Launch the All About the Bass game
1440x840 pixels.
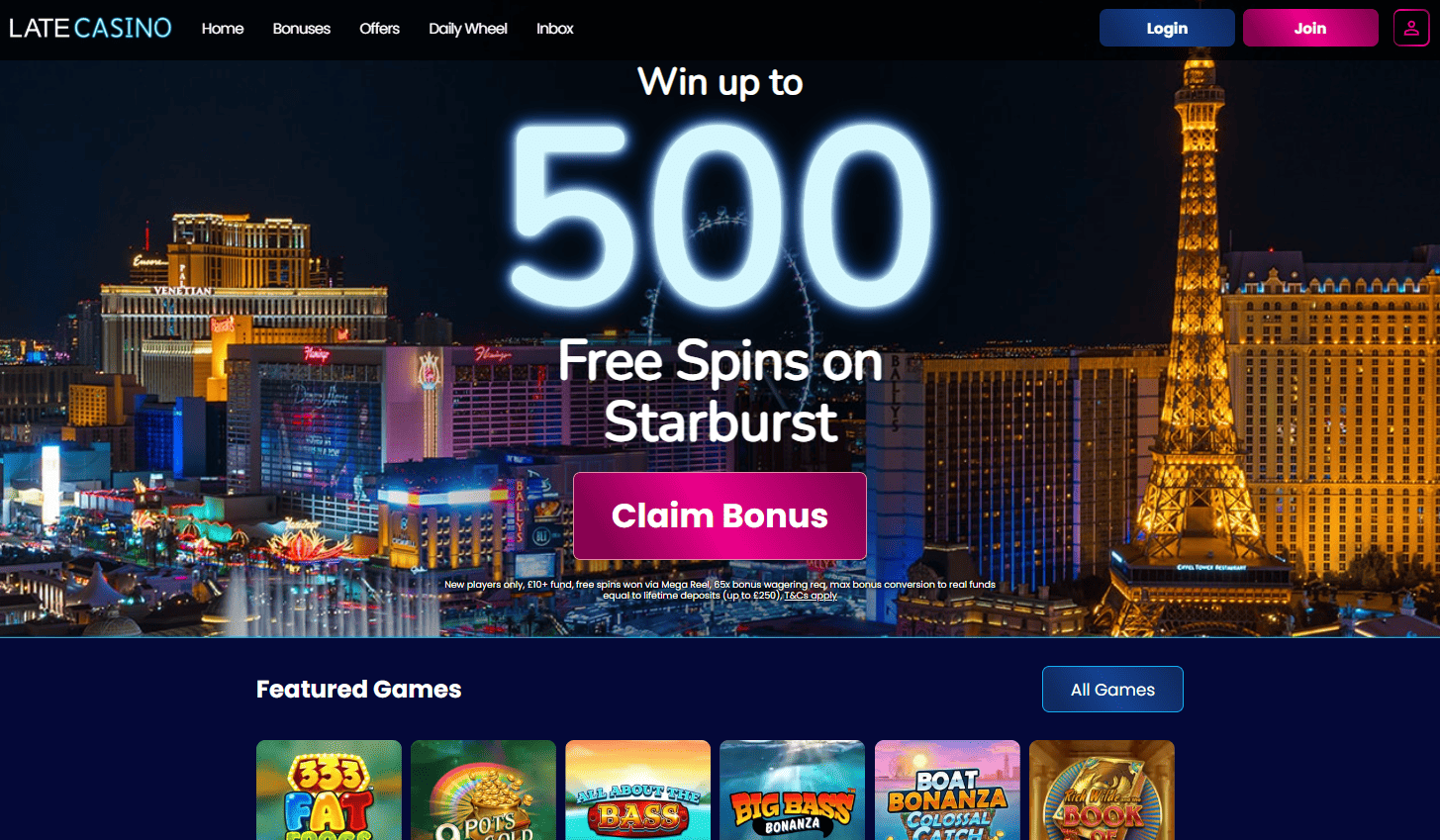coord(637,790)
